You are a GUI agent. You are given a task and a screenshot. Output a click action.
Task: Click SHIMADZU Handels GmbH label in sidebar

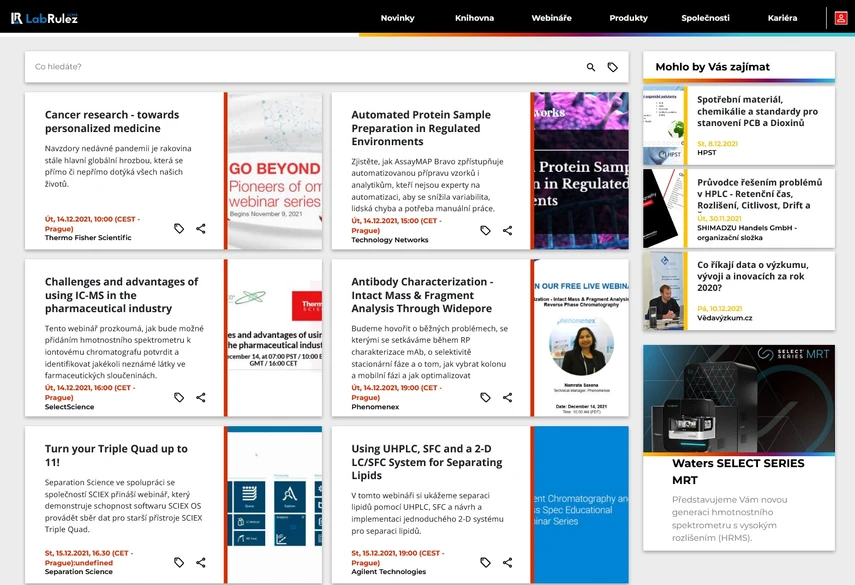click(x=746, y=232)
